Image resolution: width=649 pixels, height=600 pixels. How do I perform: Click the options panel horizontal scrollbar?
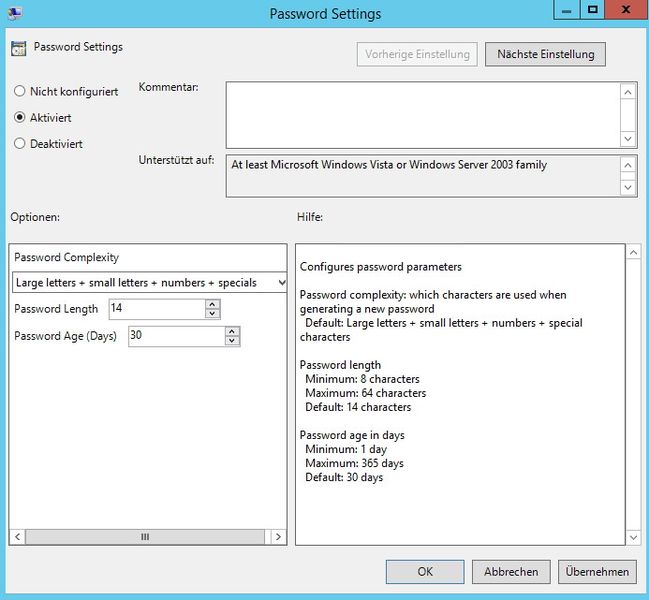pos(145,537)
